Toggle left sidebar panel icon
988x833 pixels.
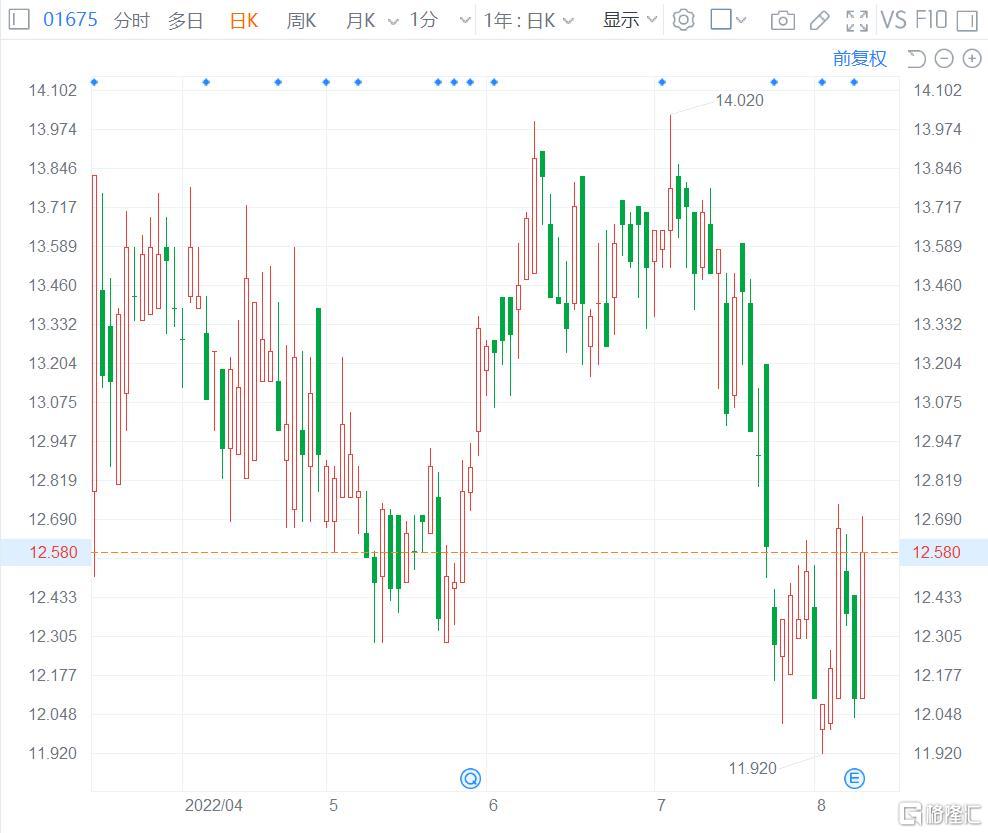pyautogui.click(x=19, y=20)
